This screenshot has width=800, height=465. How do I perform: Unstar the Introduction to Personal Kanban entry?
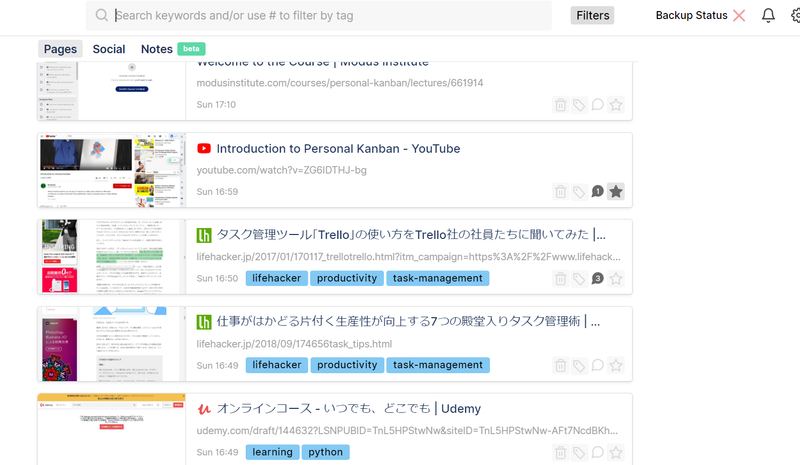(616, 191)
